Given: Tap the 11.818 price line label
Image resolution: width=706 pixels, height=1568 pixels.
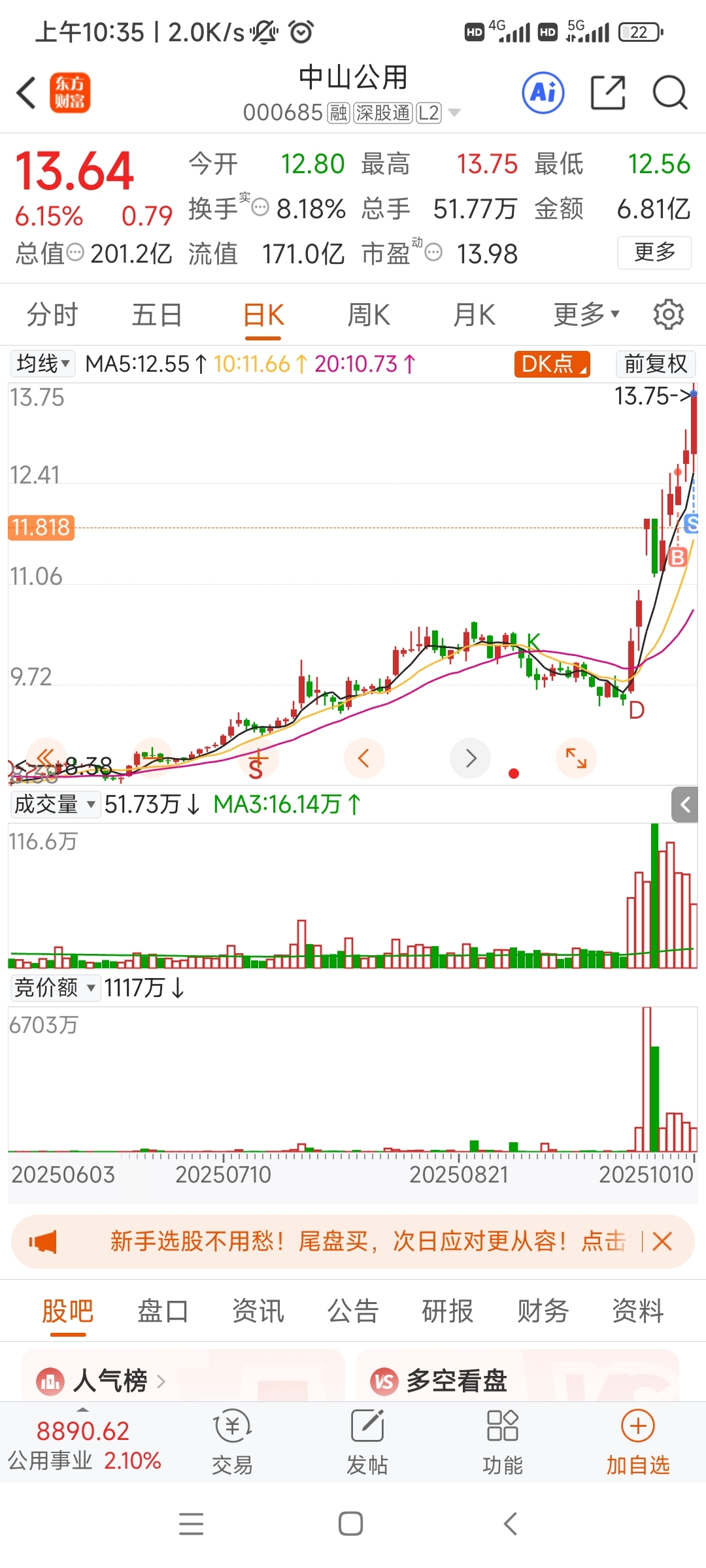Looking at the screenshot, I should point(41,527).
